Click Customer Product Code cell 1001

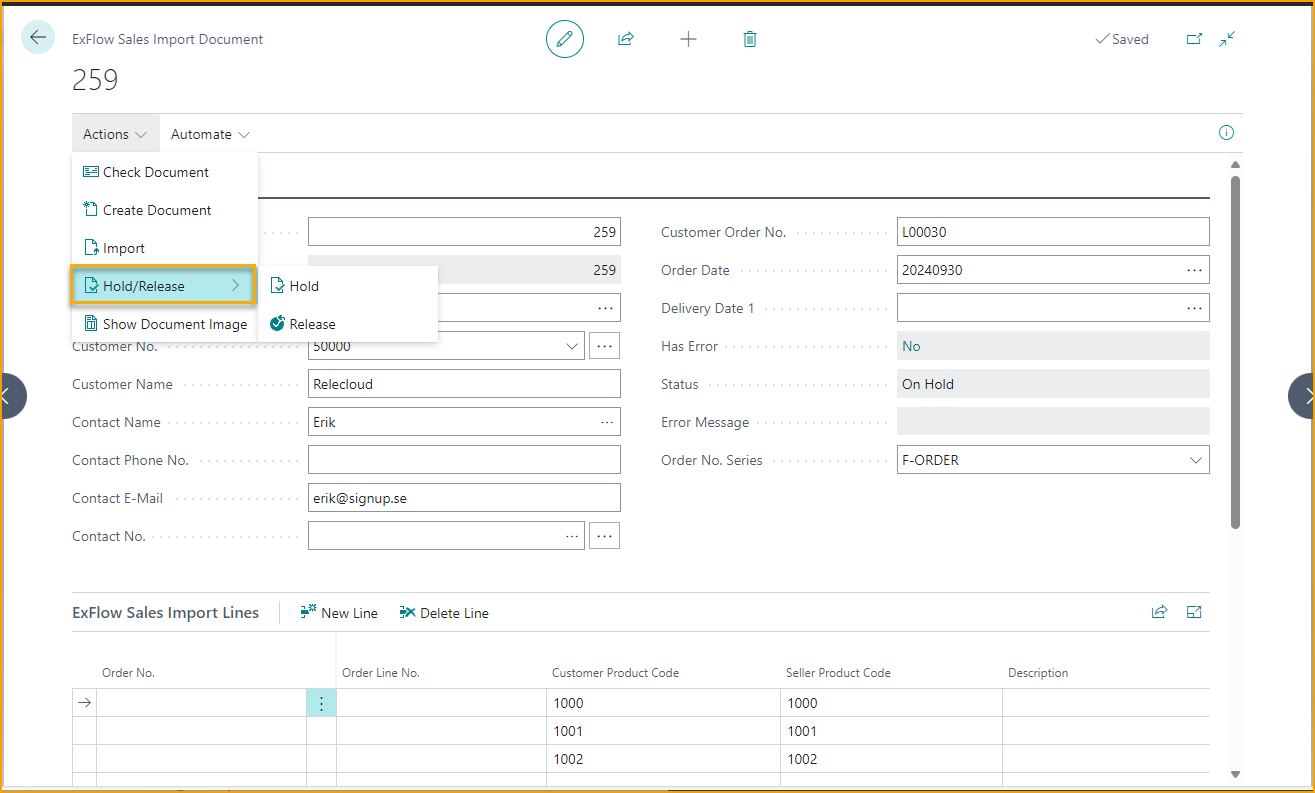(x=663, y=731)
